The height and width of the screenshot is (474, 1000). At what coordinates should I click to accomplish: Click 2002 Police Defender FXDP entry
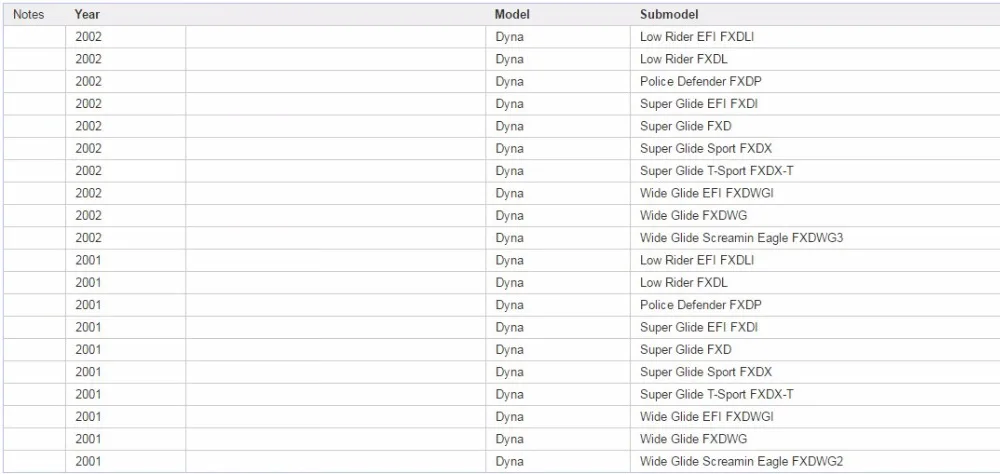point(701,82)
